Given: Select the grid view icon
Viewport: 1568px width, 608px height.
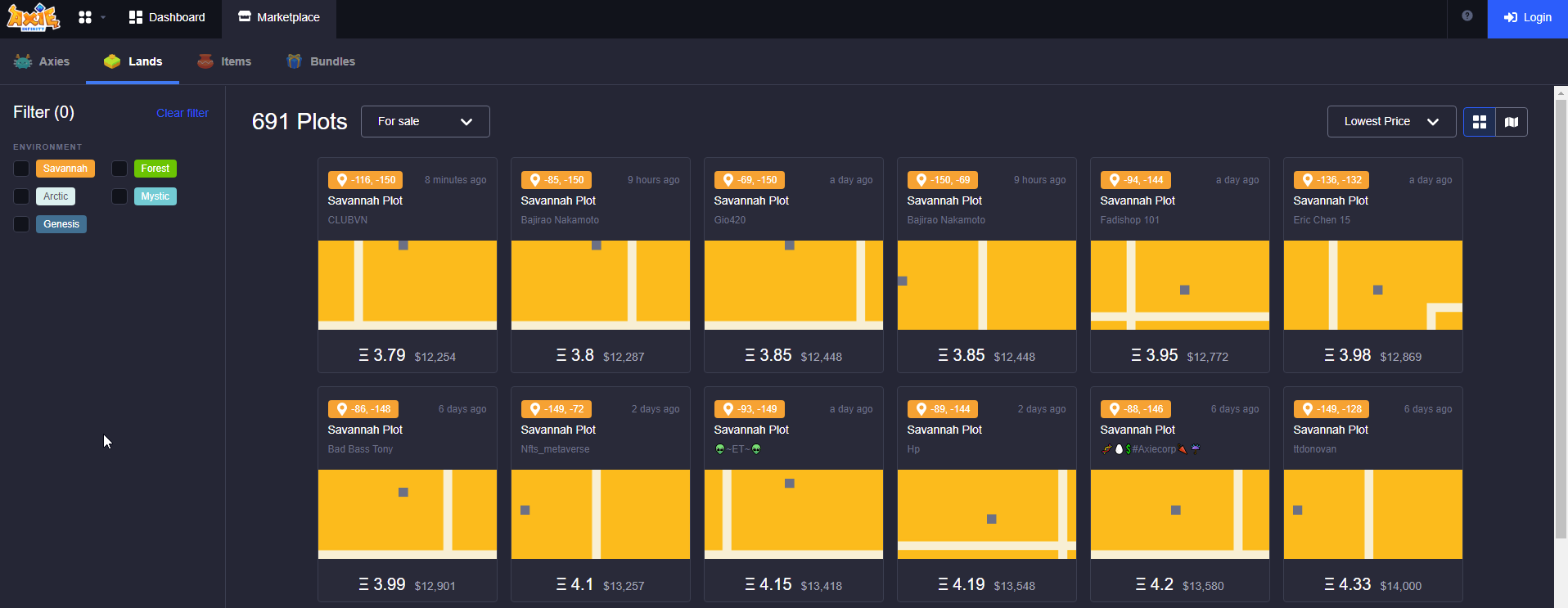Looking at the screenshot, I should (1479, 122).
